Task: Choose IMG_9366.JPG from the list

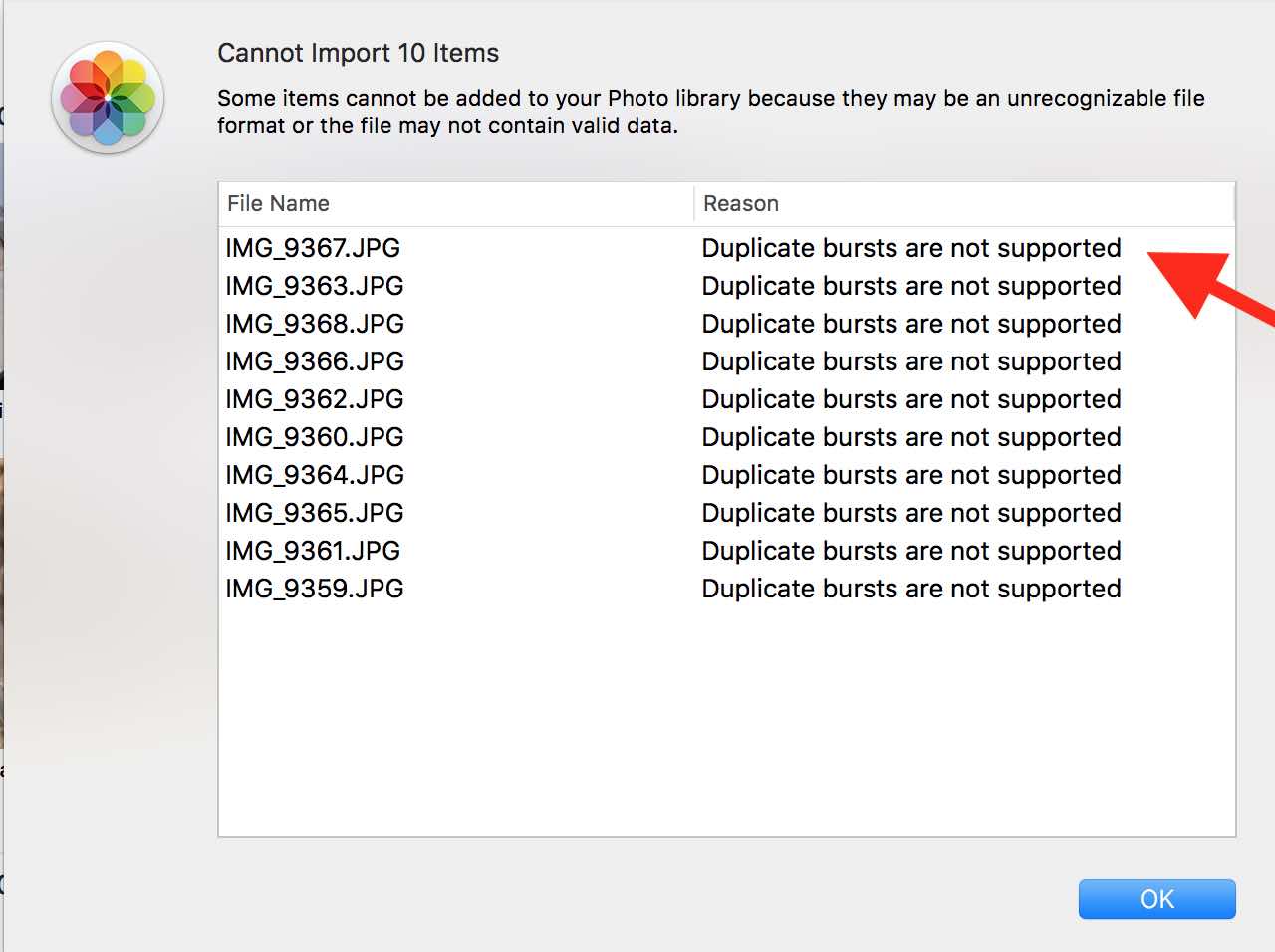Action: click(314, 361)
